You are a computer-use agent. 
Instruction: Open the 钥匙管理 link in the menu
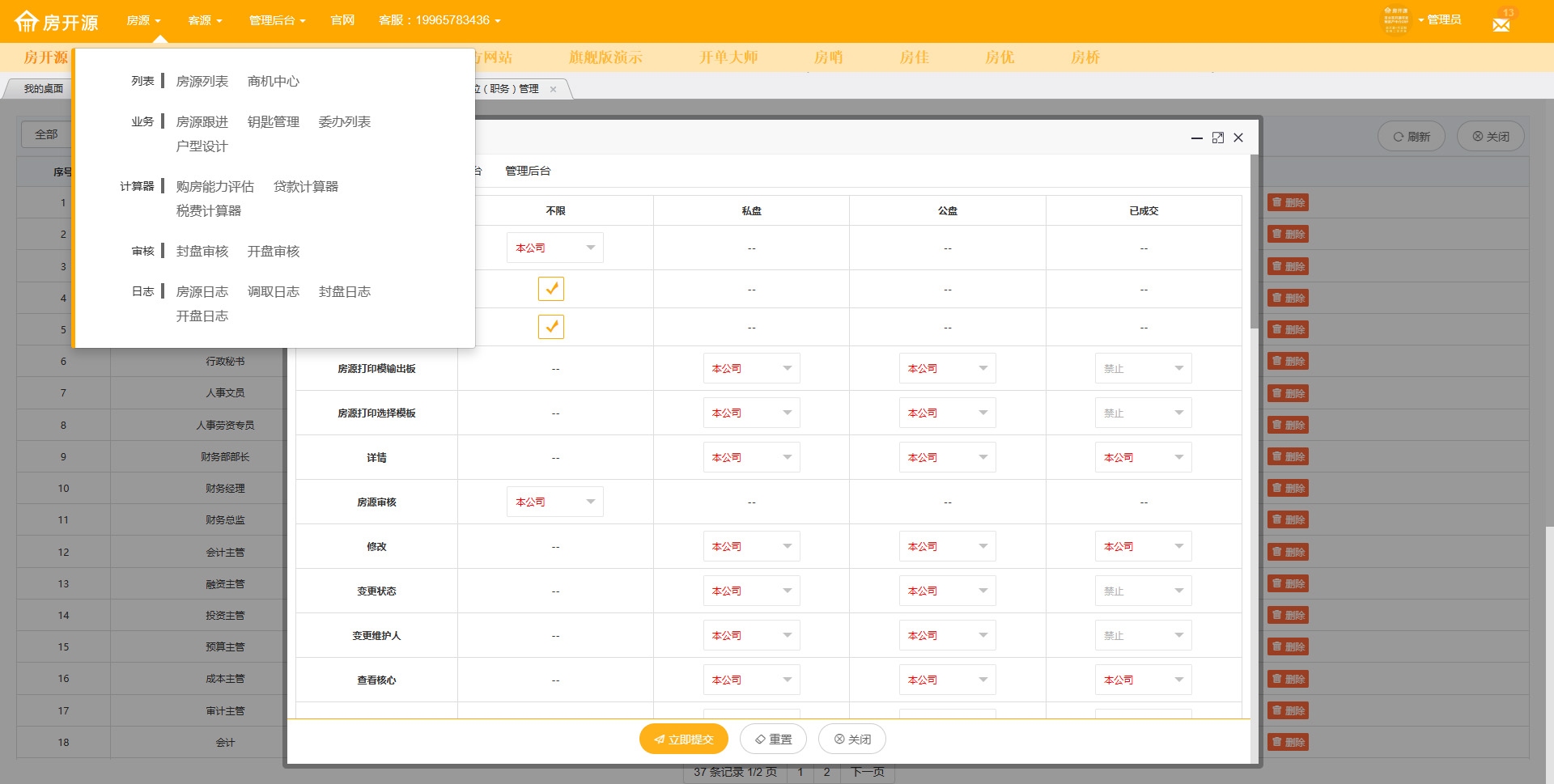272,121
